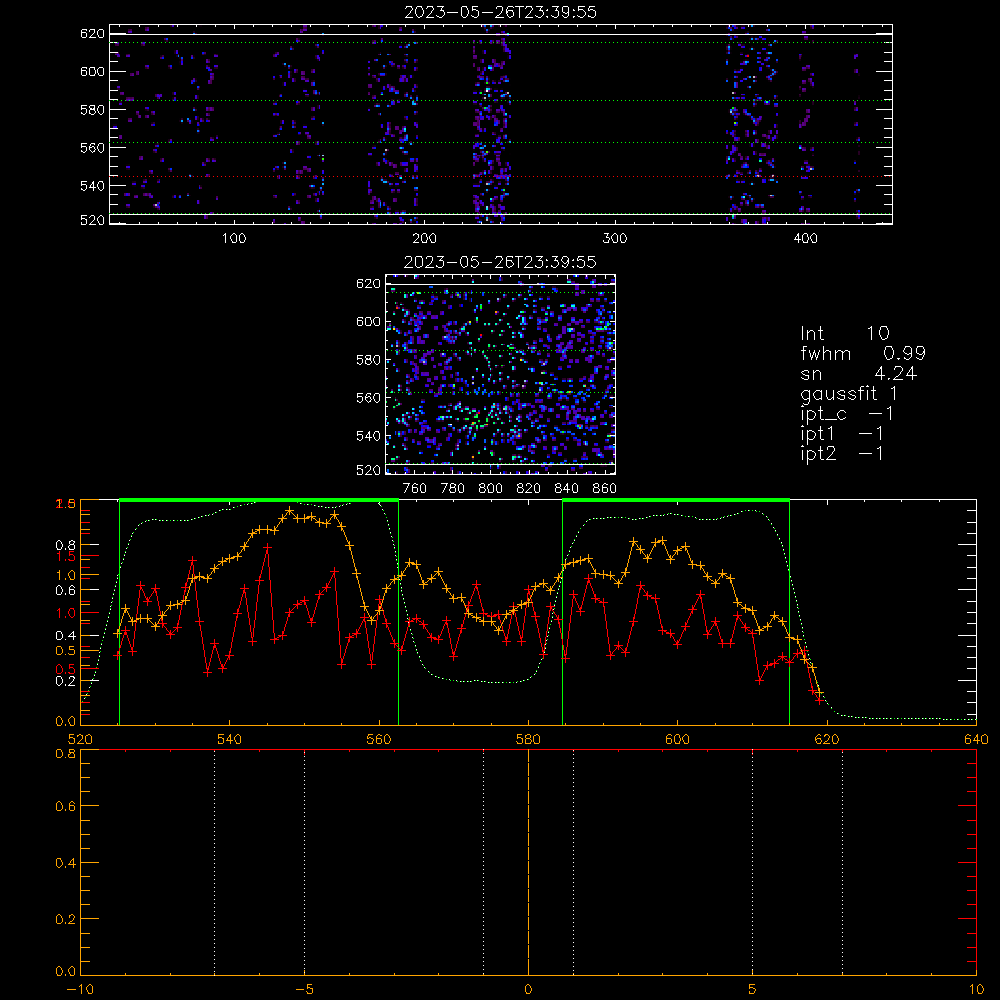This screenshot has height=1000, width=1000.
Task: Click the 10 x-axis label of the bottom plot
Action: [976, 990]
